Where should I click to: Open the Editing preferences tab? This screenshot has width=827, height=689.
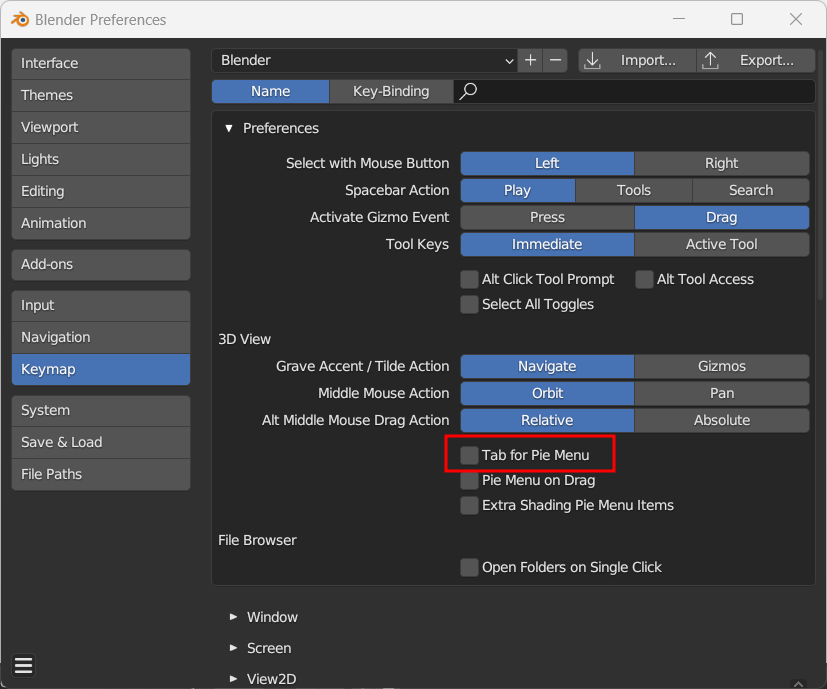(x=101, y=192)
